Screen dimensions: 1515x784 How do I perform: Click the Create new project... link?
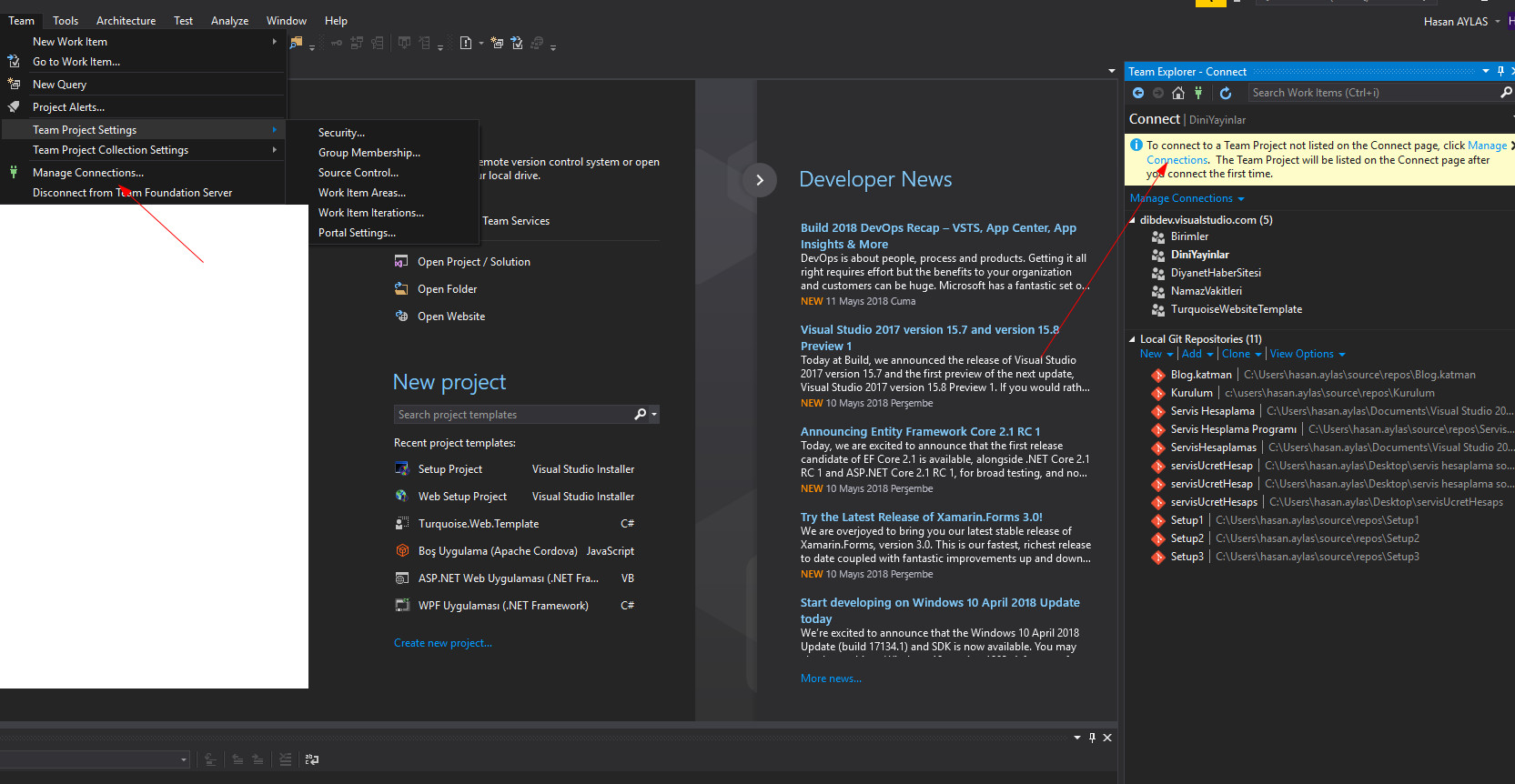443,643
